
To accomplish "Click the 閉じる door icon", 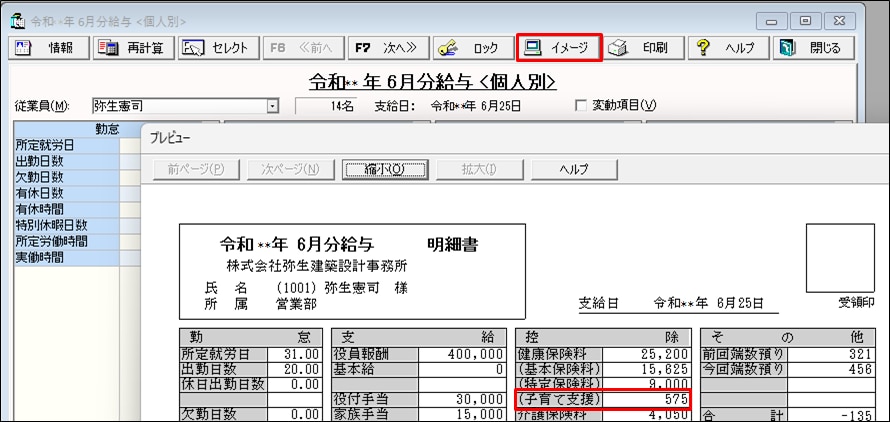I will pos(786,48).
